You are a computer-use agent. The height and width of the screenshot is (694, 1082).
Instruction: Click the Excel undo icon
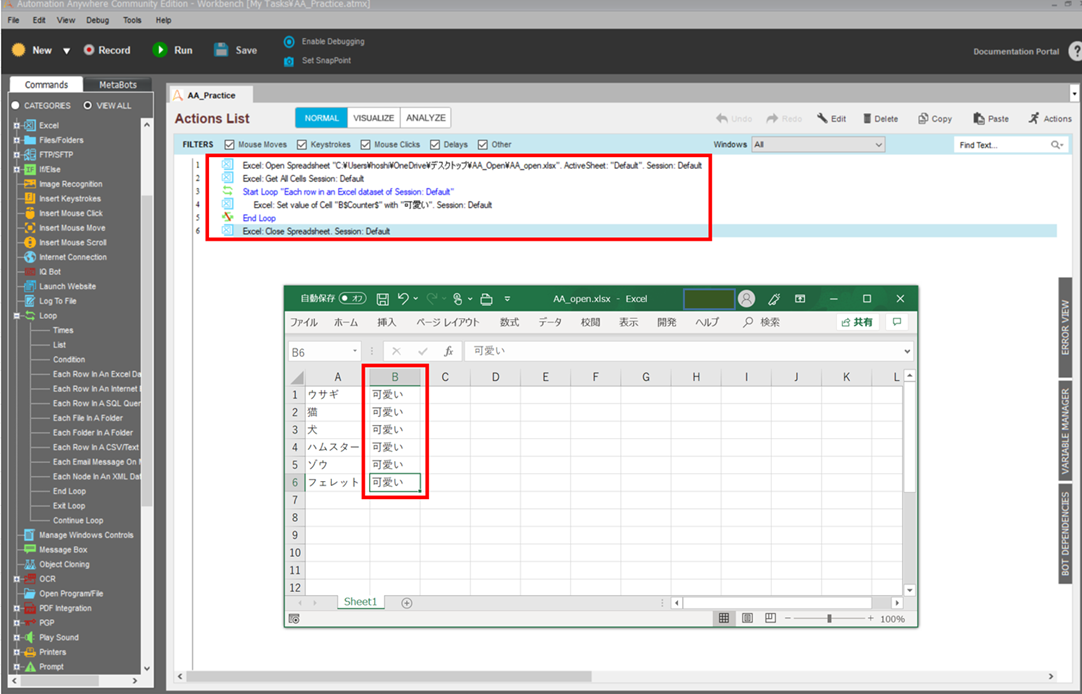tap(404, 299)
